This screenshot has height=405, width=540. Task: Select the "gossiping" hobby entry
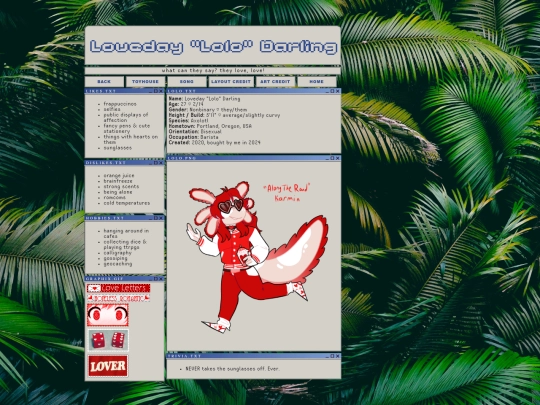[x=115, y=258]
